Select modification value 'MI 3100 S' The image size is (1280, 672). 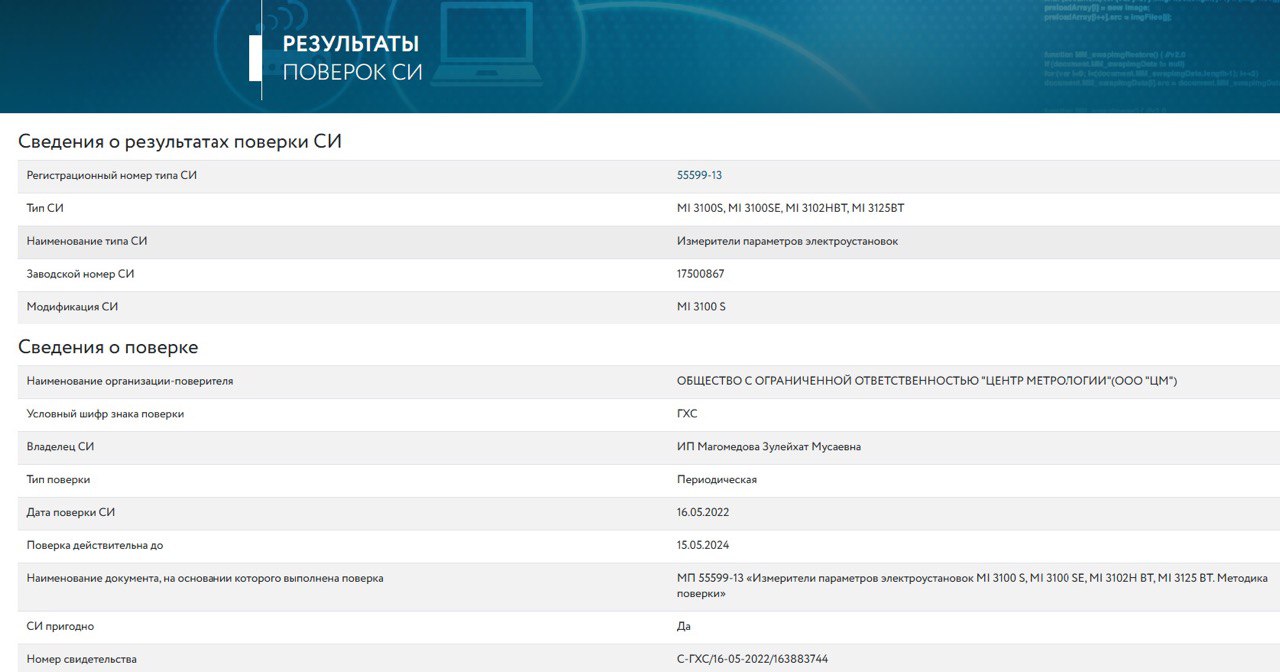[x=701, y=307]
